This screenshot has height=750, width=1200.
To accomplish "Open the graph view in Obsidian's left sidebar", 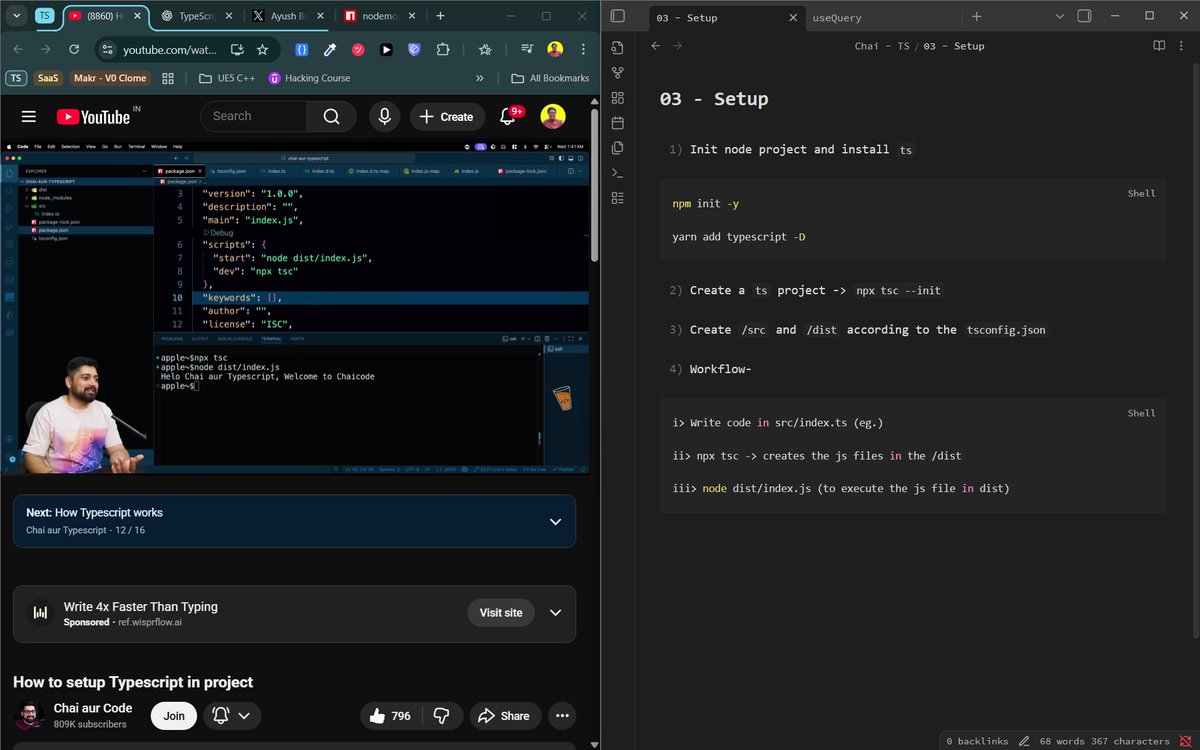I will coord(617,72).
